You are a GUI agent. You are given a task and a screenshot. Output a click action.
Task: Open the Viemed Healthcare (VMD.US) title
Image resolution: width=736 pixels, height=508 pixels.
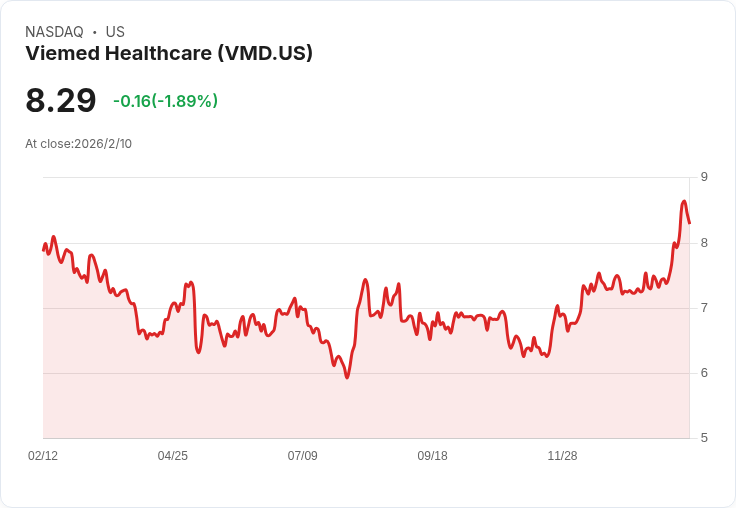pos(169,53)
